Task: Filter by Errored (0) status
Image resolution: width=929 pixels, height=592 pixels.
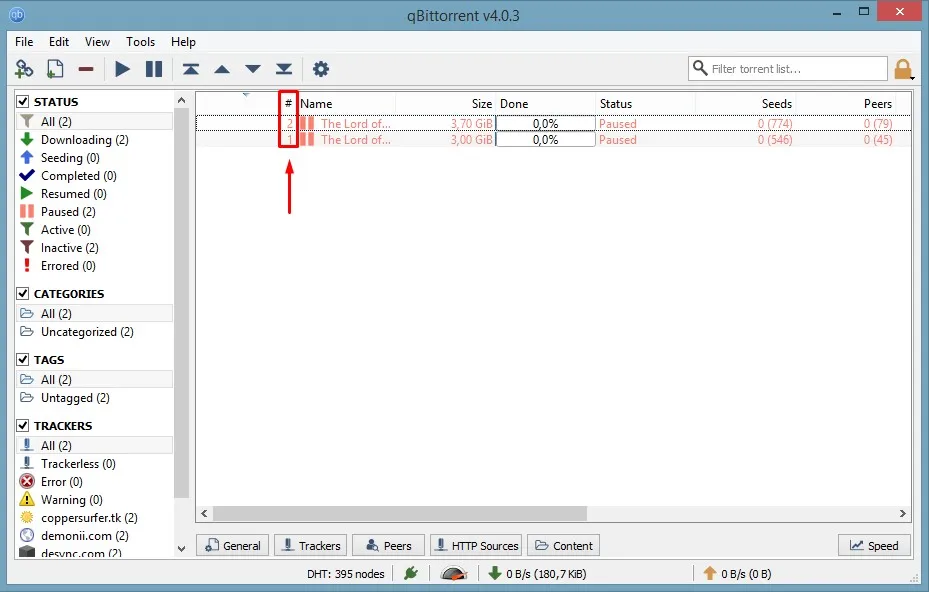Action: (68, 266)
